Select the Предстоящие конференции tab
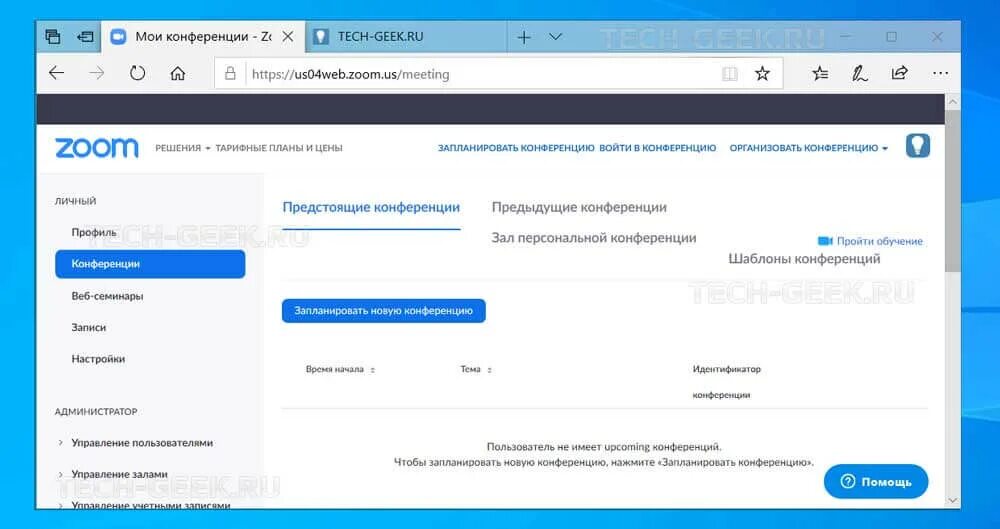The height and width of the screenshot is (529, 1000). 371,207
